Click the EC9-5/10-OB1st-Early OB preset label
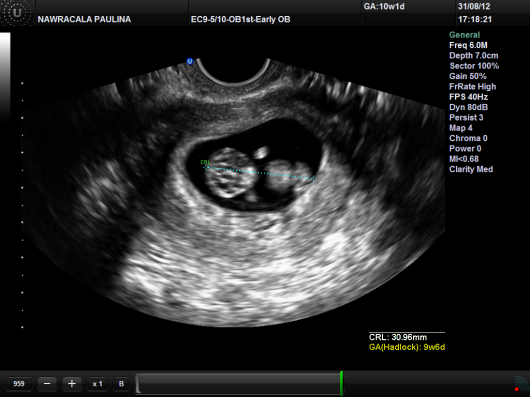 click(x=241, y=19)
